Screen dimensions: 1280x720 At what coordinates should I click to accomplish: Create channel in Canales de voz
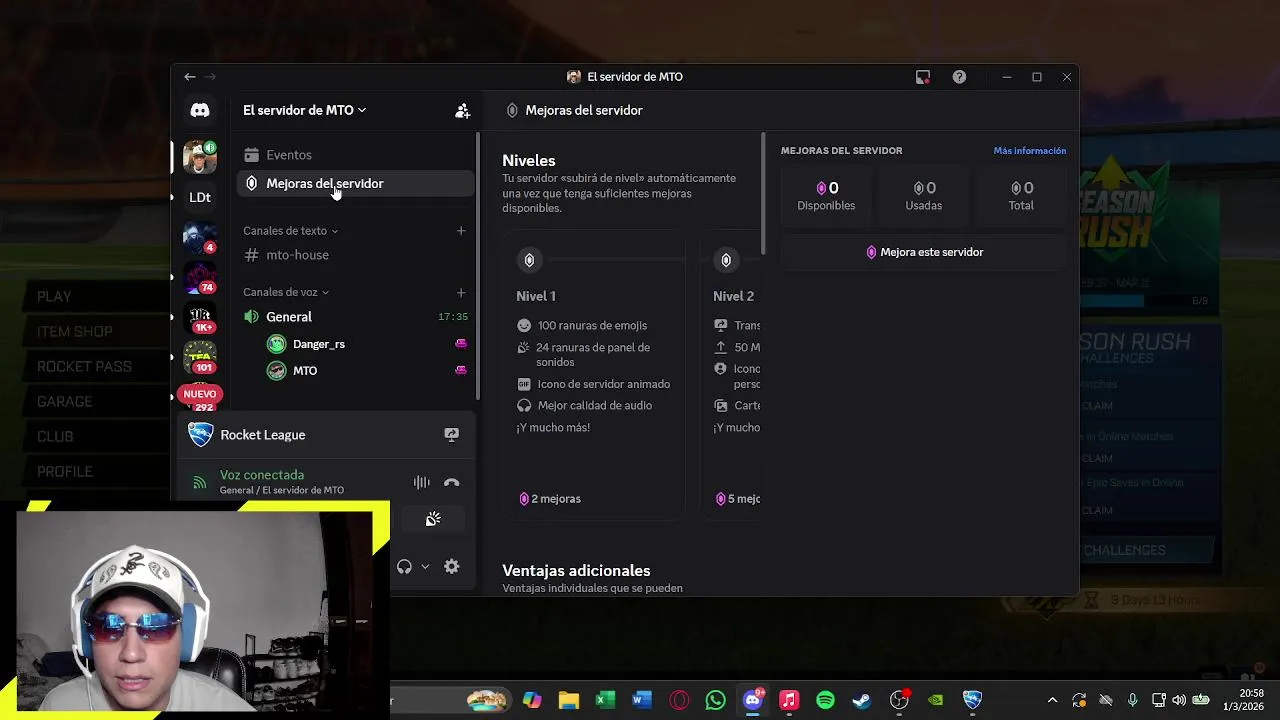[461, 292]
